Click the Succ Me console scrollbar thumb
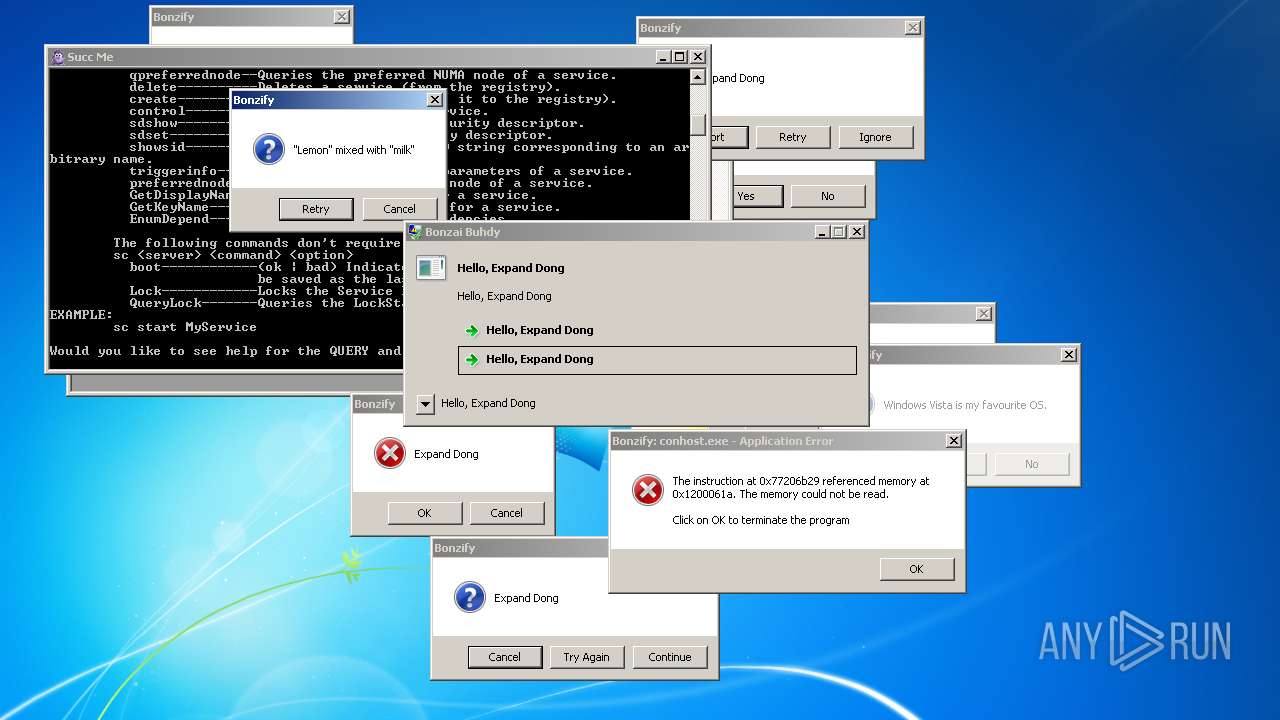The image size is (1280, 720). coord(698,124)
